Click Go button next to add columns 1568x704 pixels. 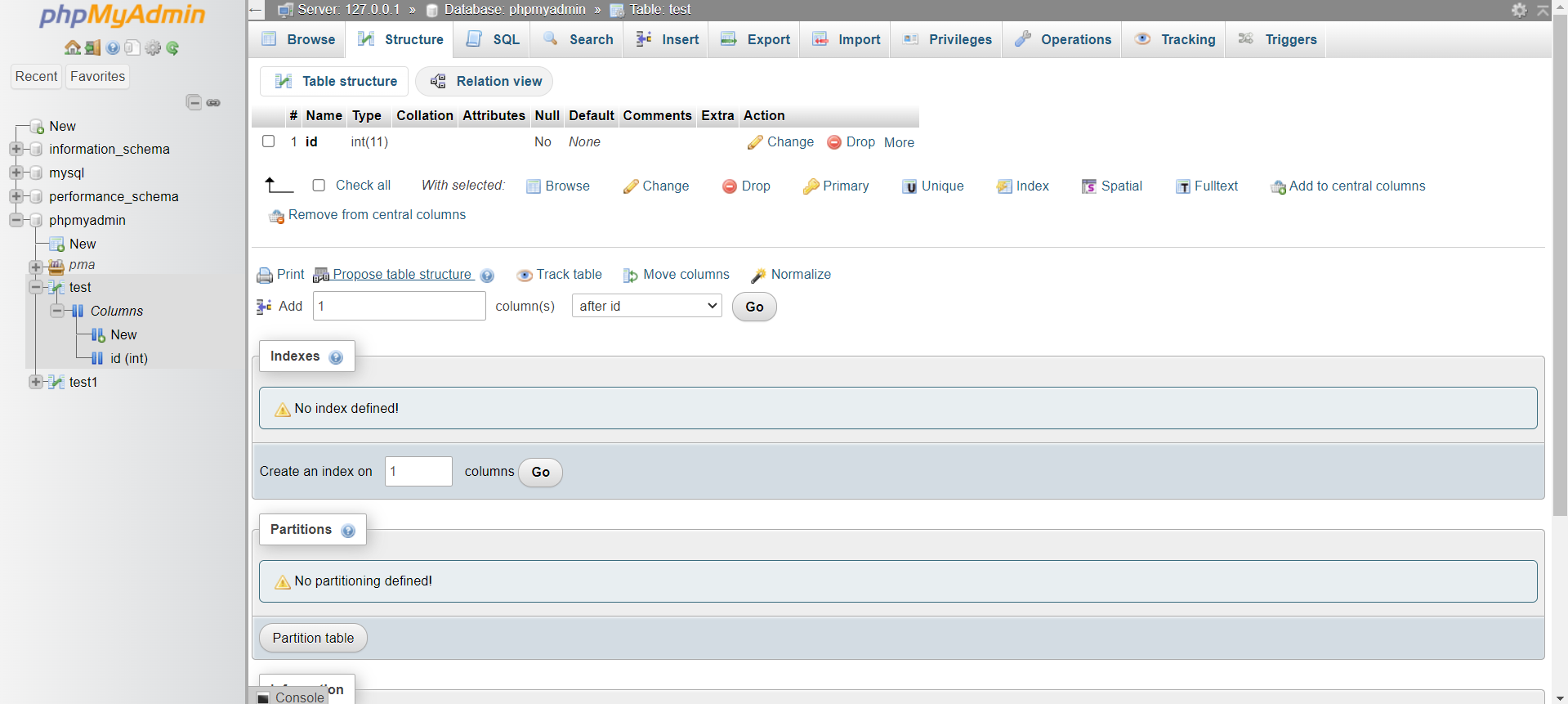point(754,307)
